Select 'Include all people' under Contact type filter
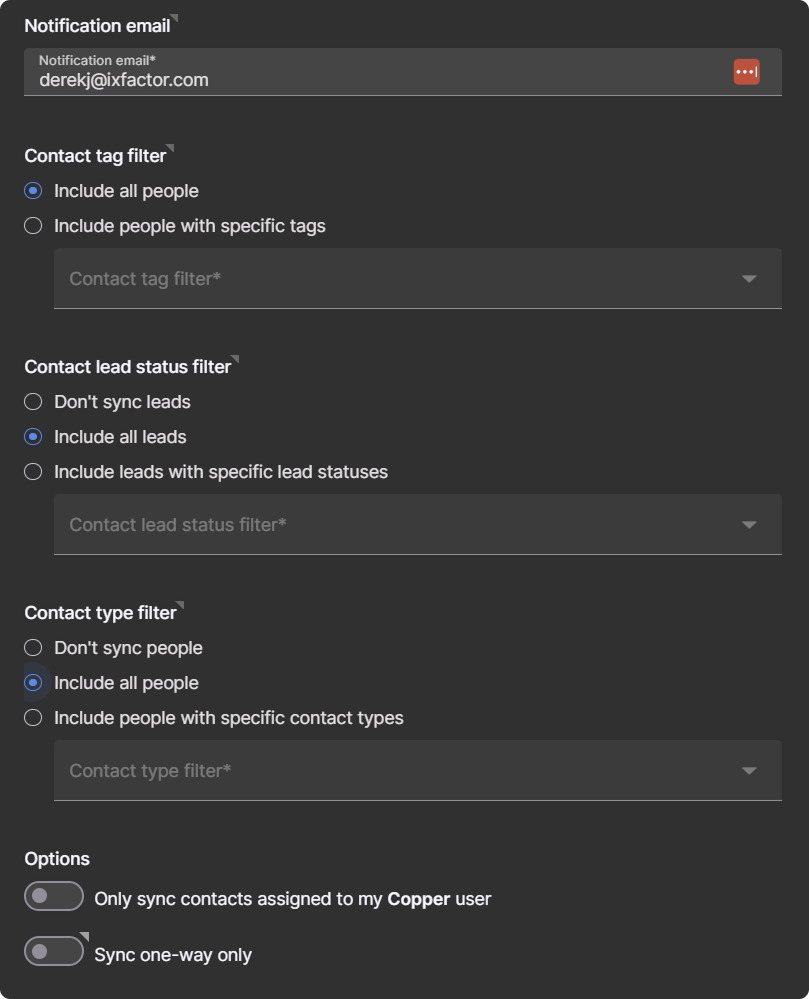The height and width of the screenshot is (999, 809). (33, 683)
